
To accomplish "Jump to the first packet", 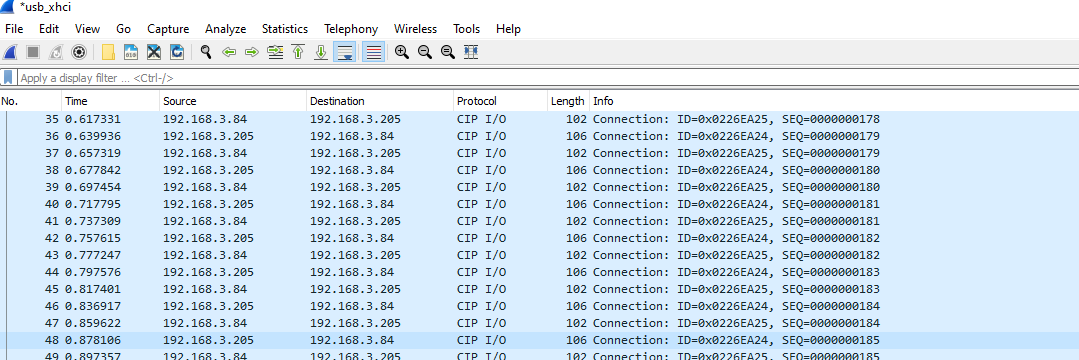I will (298, 52).
